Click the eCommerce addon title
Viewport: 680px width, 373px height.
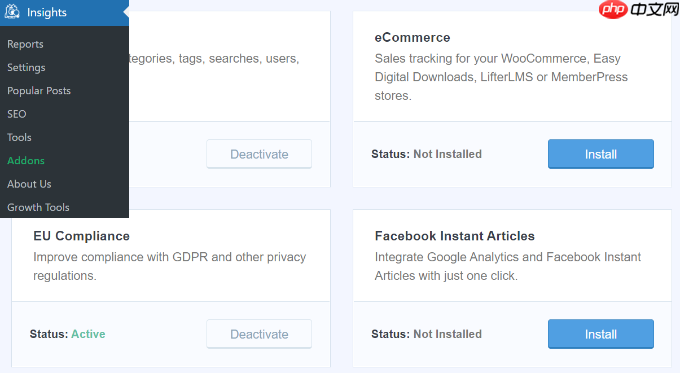(412, 38)
